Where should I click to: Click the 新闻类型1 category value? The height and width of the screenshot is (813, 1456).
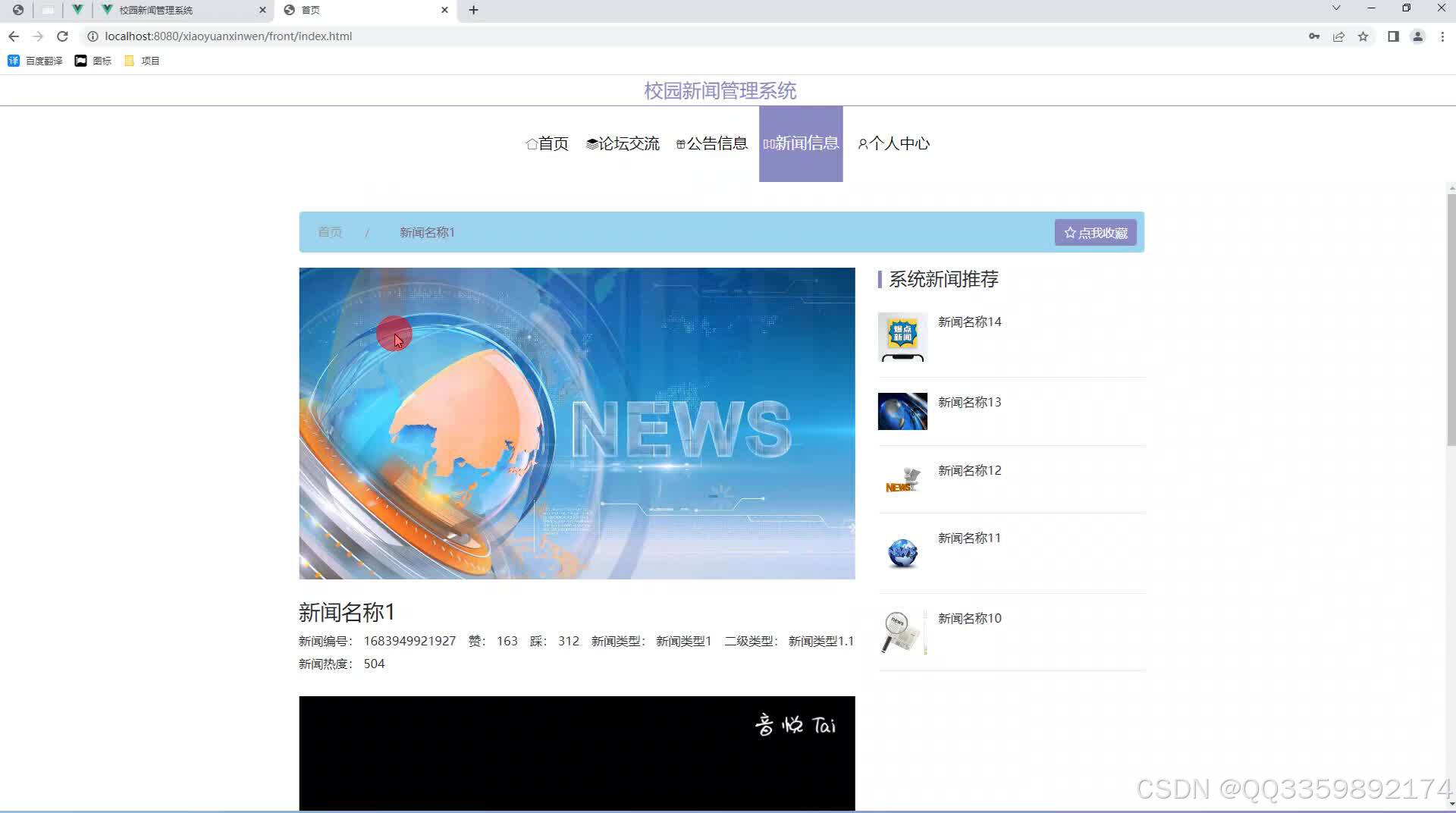pyautogui.click(x=684, y=641)
